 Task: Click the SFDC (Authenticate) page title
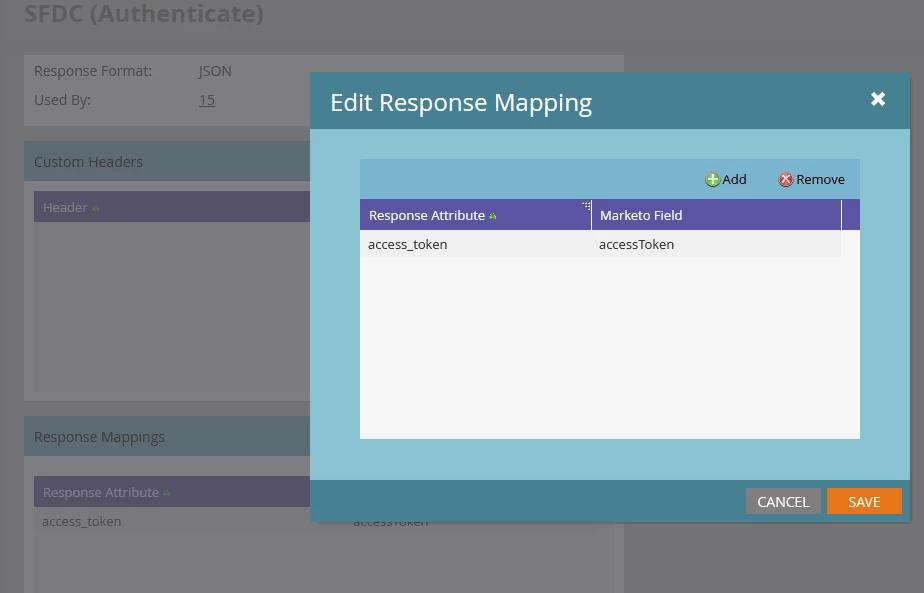coord(144,13)
